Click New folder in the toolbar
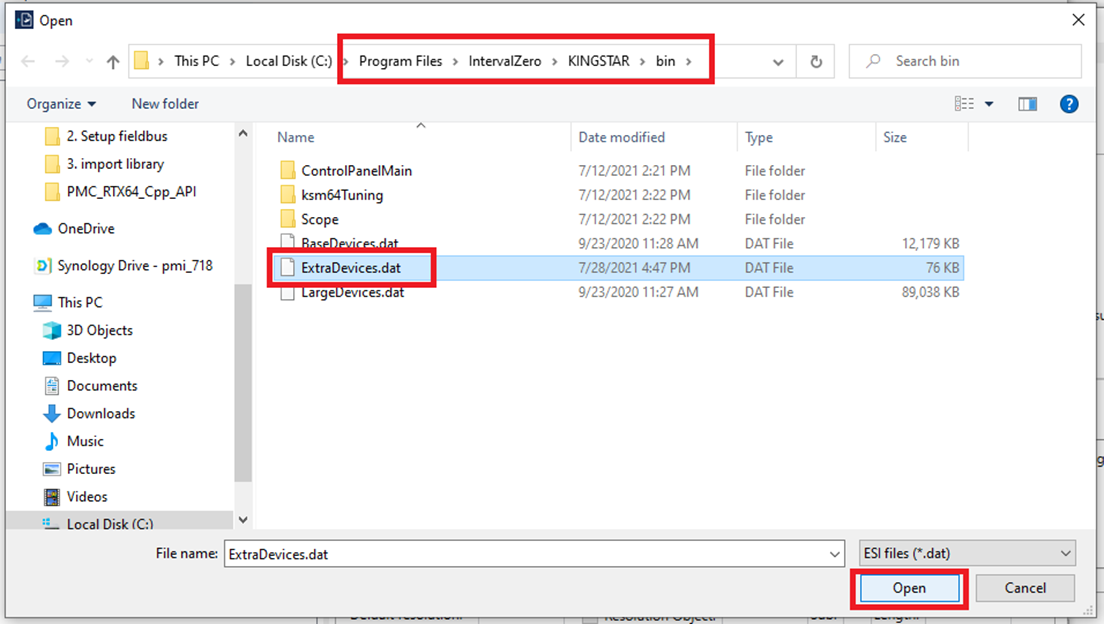 coord(165,104)
